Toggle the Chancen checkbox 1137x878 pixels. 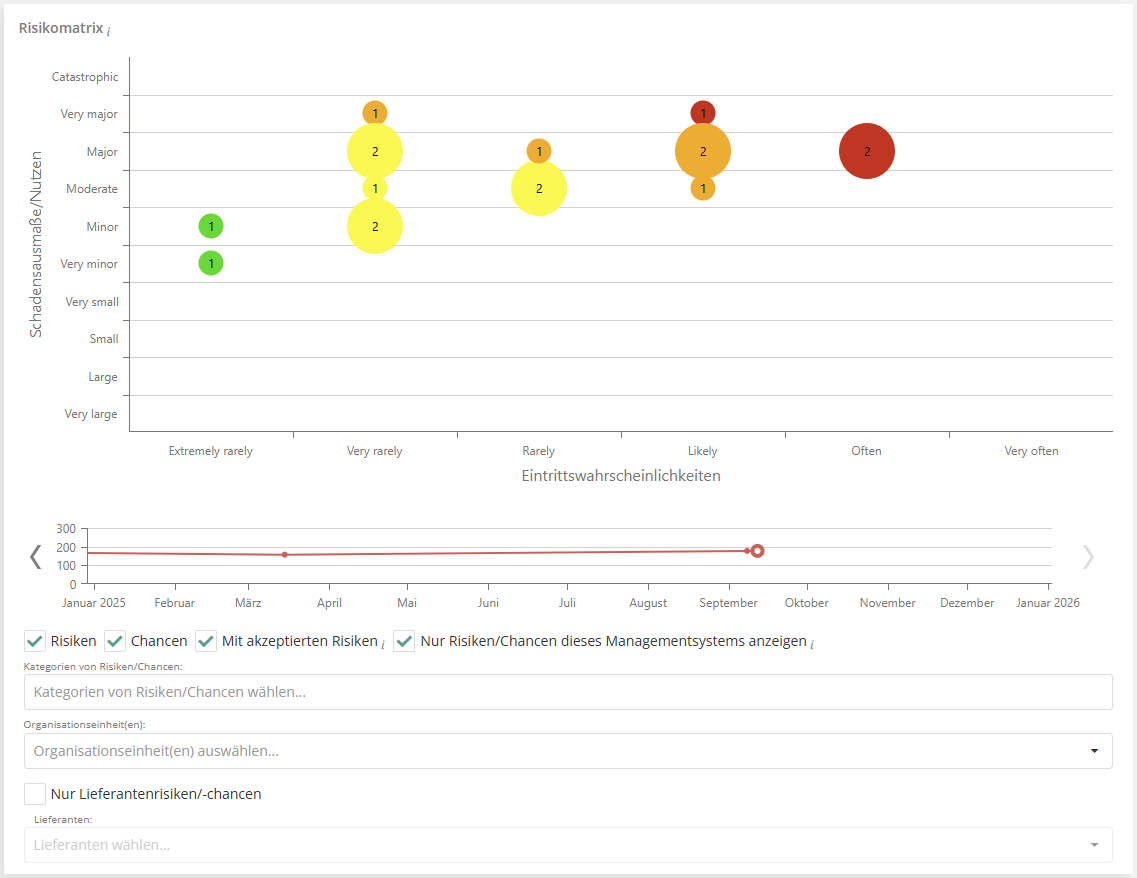[116, 641]
